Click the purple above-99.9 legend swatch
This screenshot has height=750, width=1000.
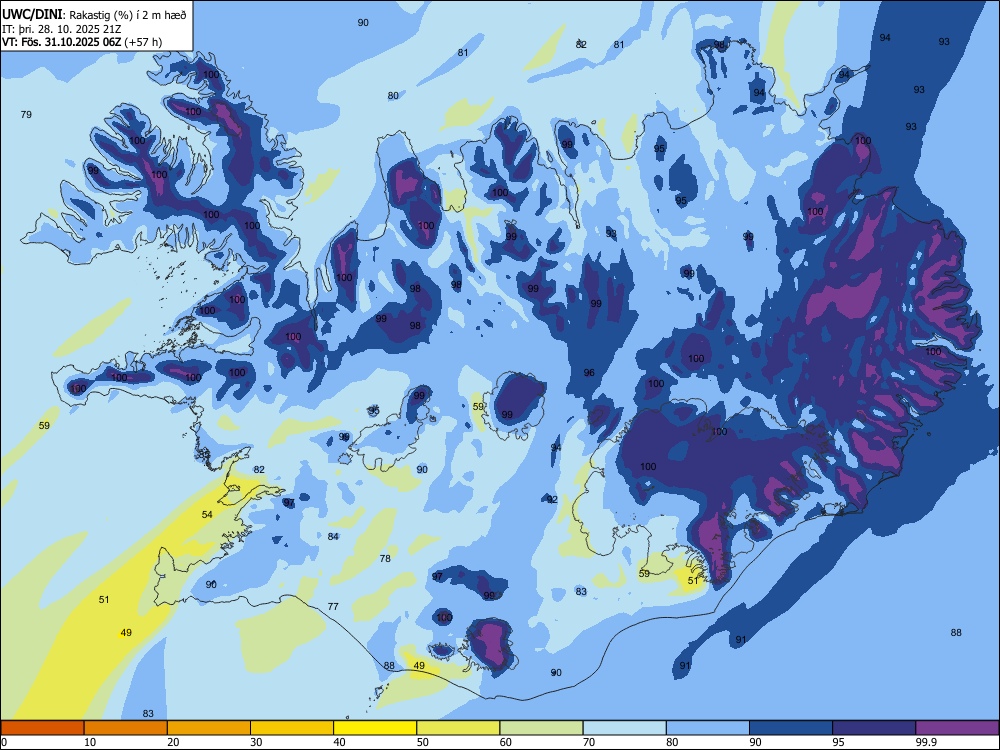[x=957, y=728]
